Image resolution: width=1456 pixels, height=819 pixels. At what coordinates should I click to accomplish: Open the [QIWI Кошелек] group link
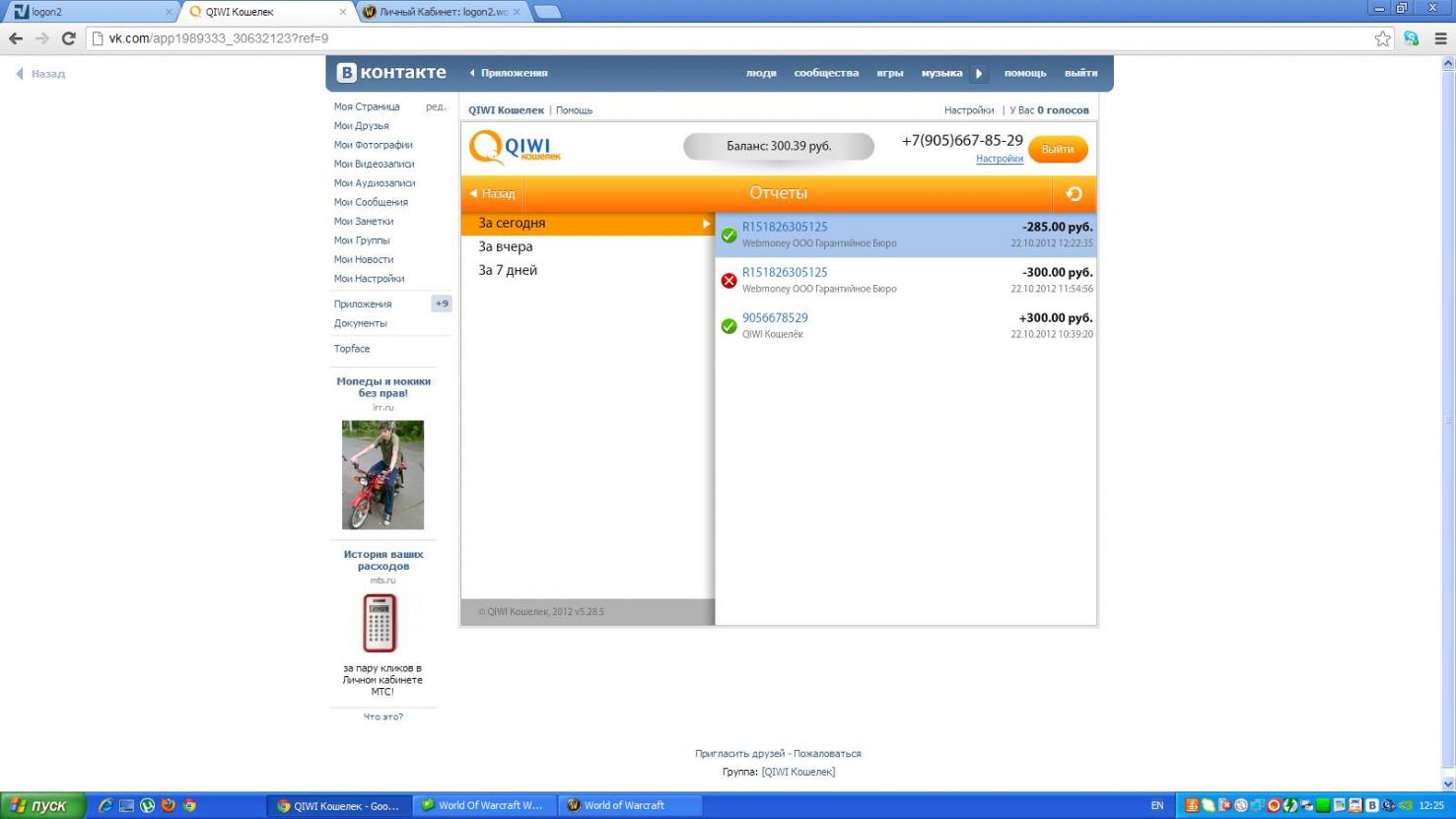(x=798, y=772)
